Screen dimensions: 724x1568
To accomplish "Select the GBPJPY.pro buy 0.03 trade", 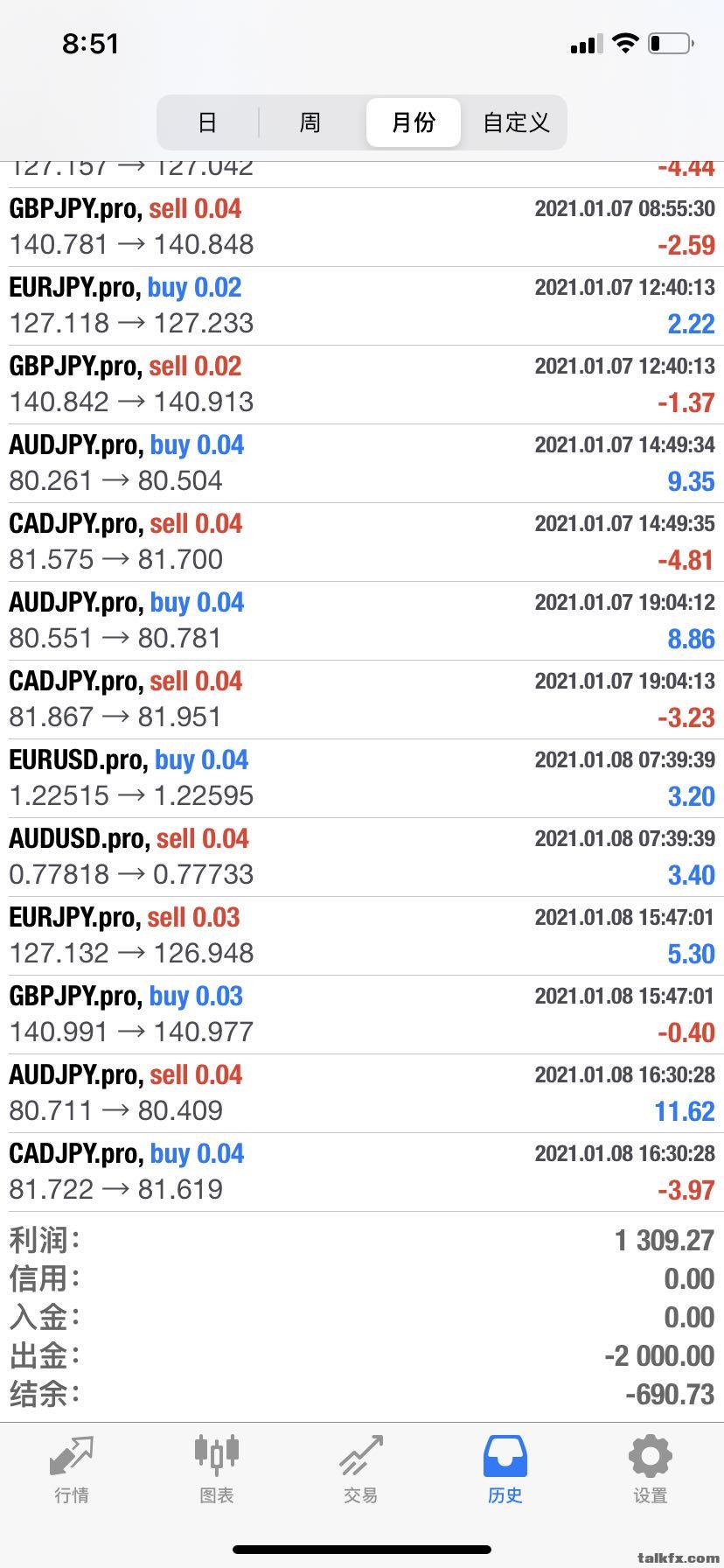I will pyautogui.click(x=362, y=1014).
